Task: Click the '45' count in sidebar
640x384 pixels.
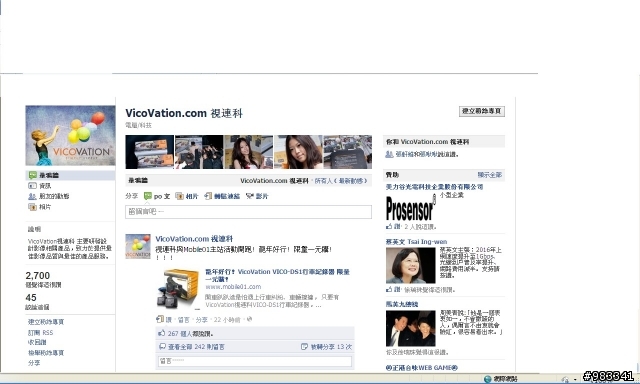Action: click(31, 297)
